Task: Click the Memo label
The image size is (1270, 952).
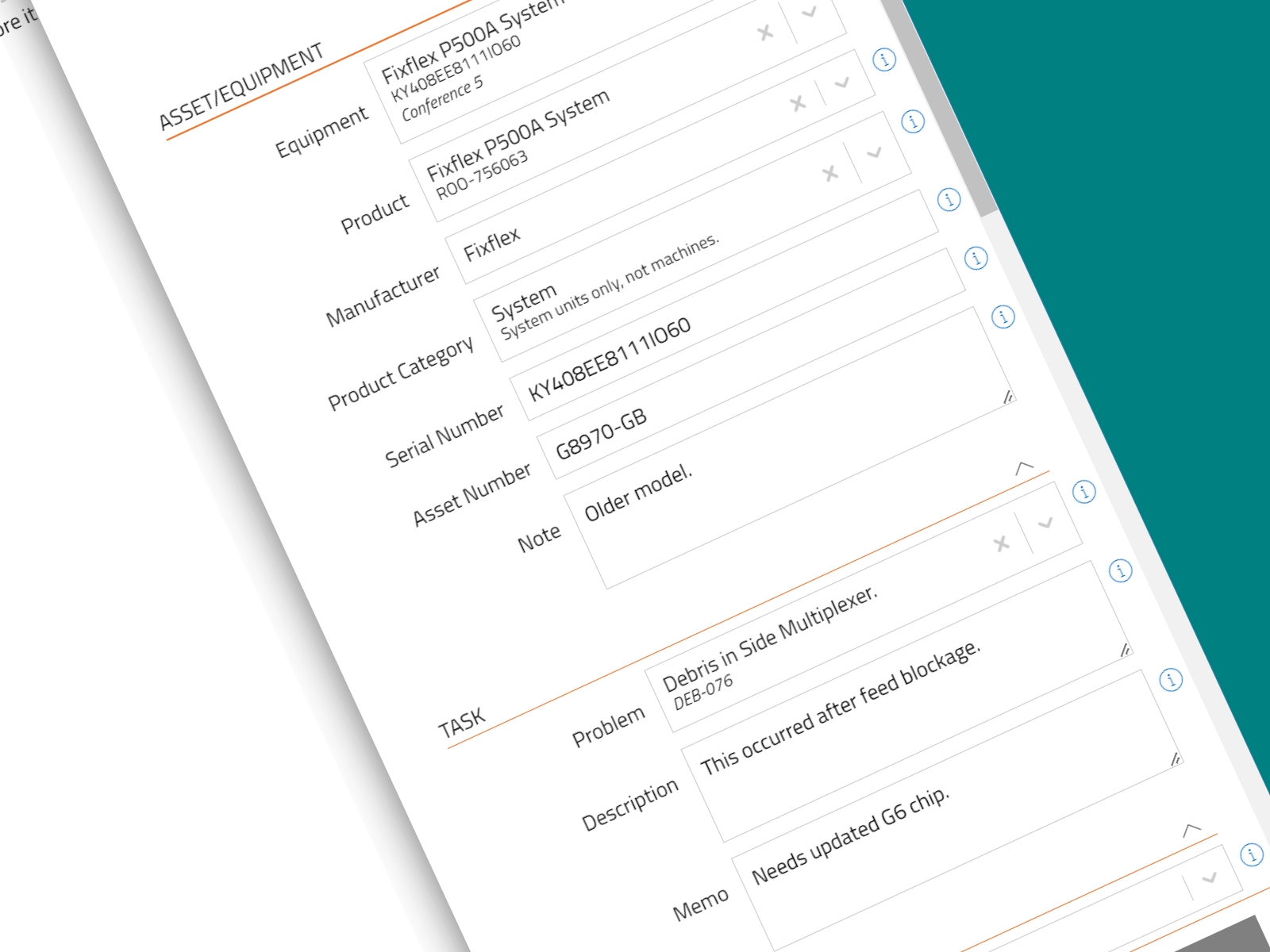Action: tap(700, 904)
